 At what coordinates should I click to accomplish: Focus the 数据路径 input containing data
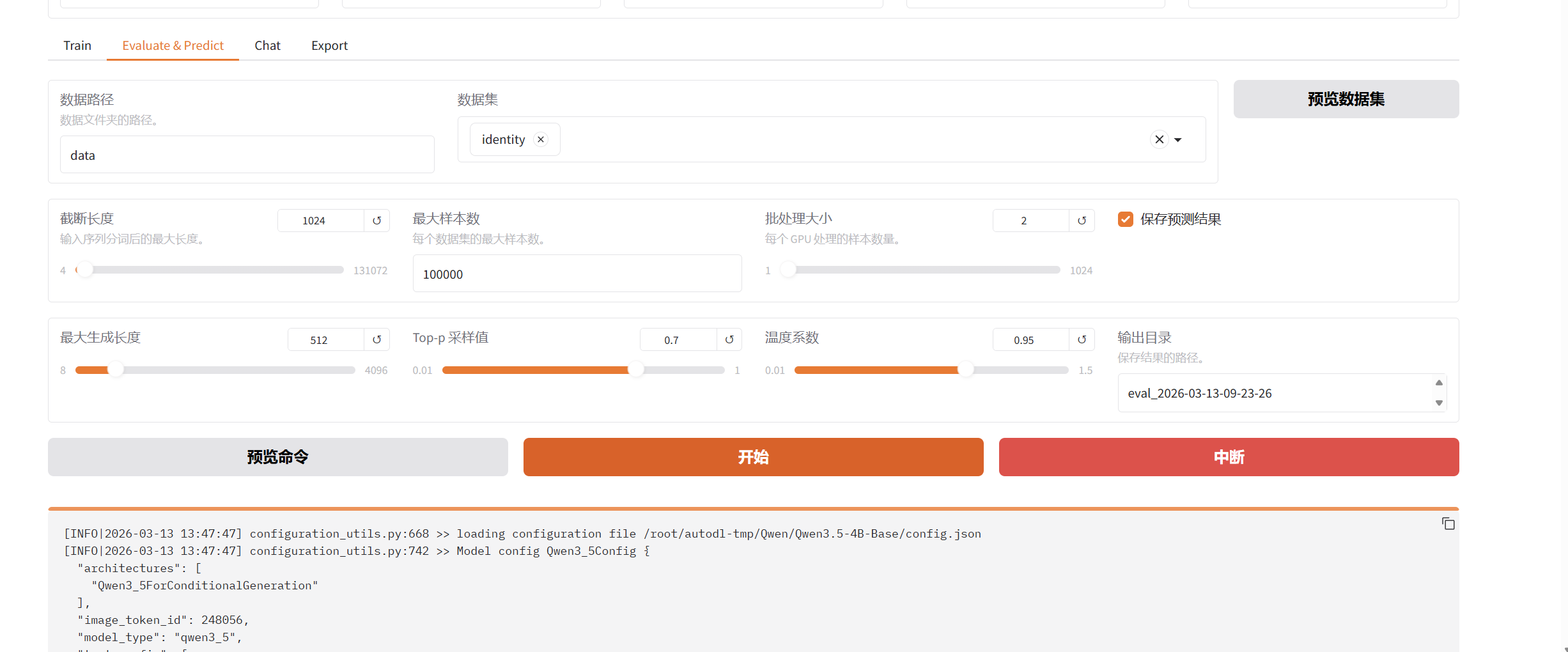pyautogui.click(x=247, y=155)
